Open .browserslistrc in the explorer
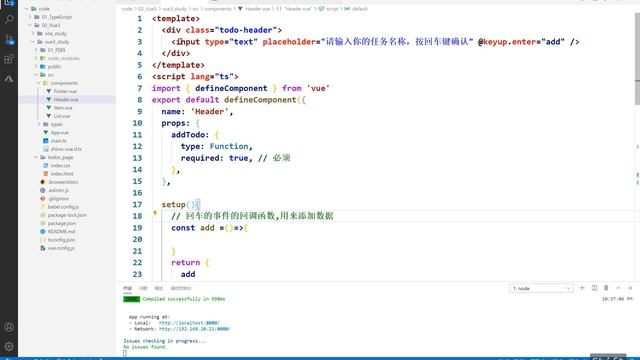640x360 pixels. (63, 182)
